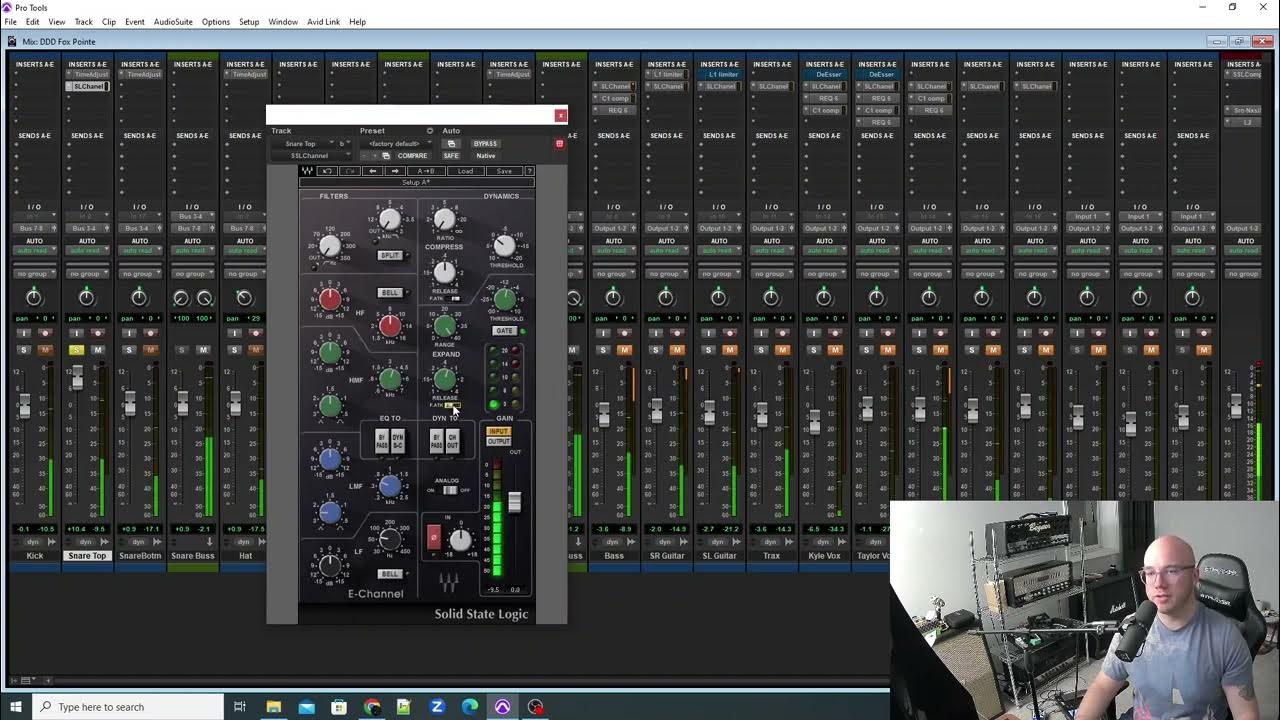The height and width of the screenshot is (720, 1280).
Task: Flip the ANALOG on/off switch
Action: (450, 490)
